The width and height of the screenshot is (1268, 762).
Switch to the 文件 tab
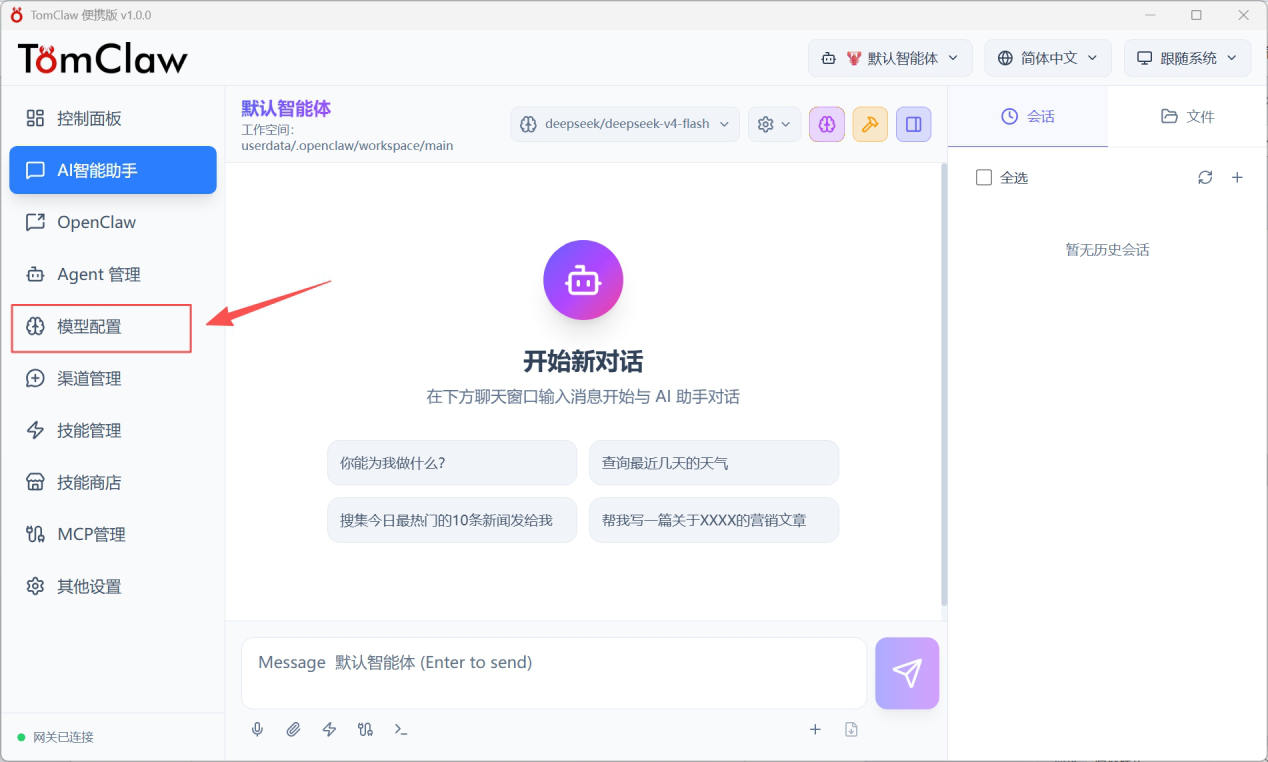coord(1188,116)
